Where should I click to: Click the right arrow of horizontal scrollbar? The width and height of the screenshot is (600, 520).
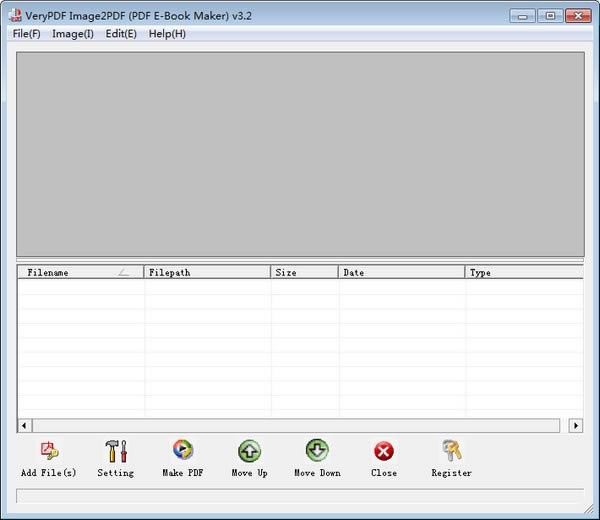tap(576, 425)
